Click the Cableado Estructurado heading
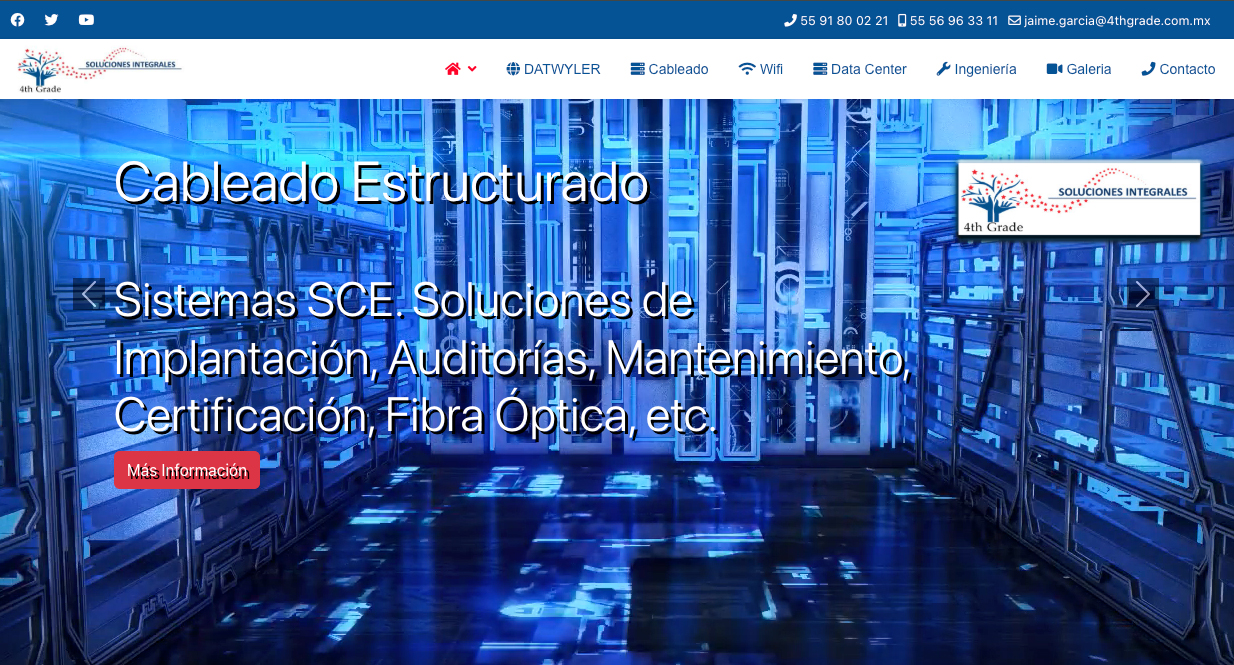The height and width of the screenshot is (665, 1234). click(x=381, y=183)
